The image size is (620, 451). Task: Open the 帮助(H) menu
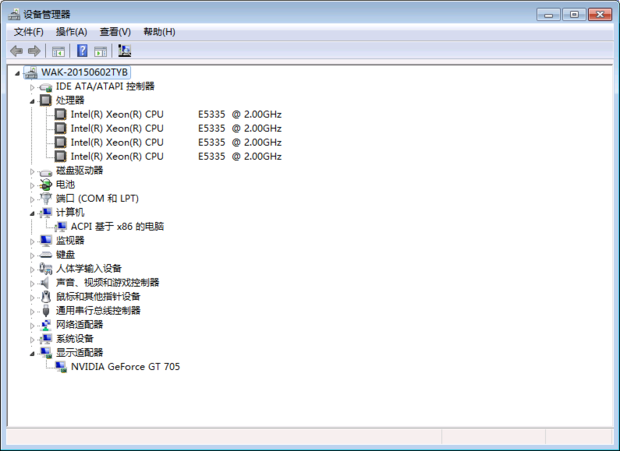[x=159, y=32]
